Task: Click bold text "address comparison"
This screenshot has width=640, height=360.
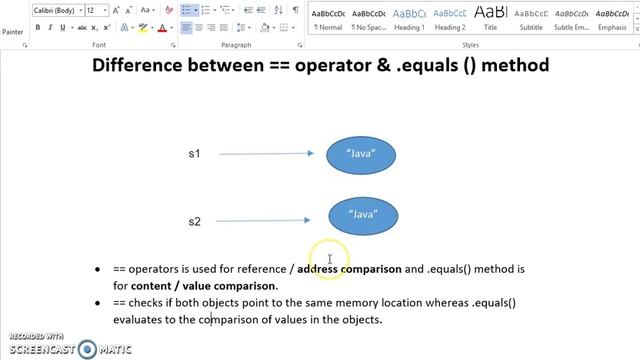Action: pyautogui.click(x=349, y=269)
